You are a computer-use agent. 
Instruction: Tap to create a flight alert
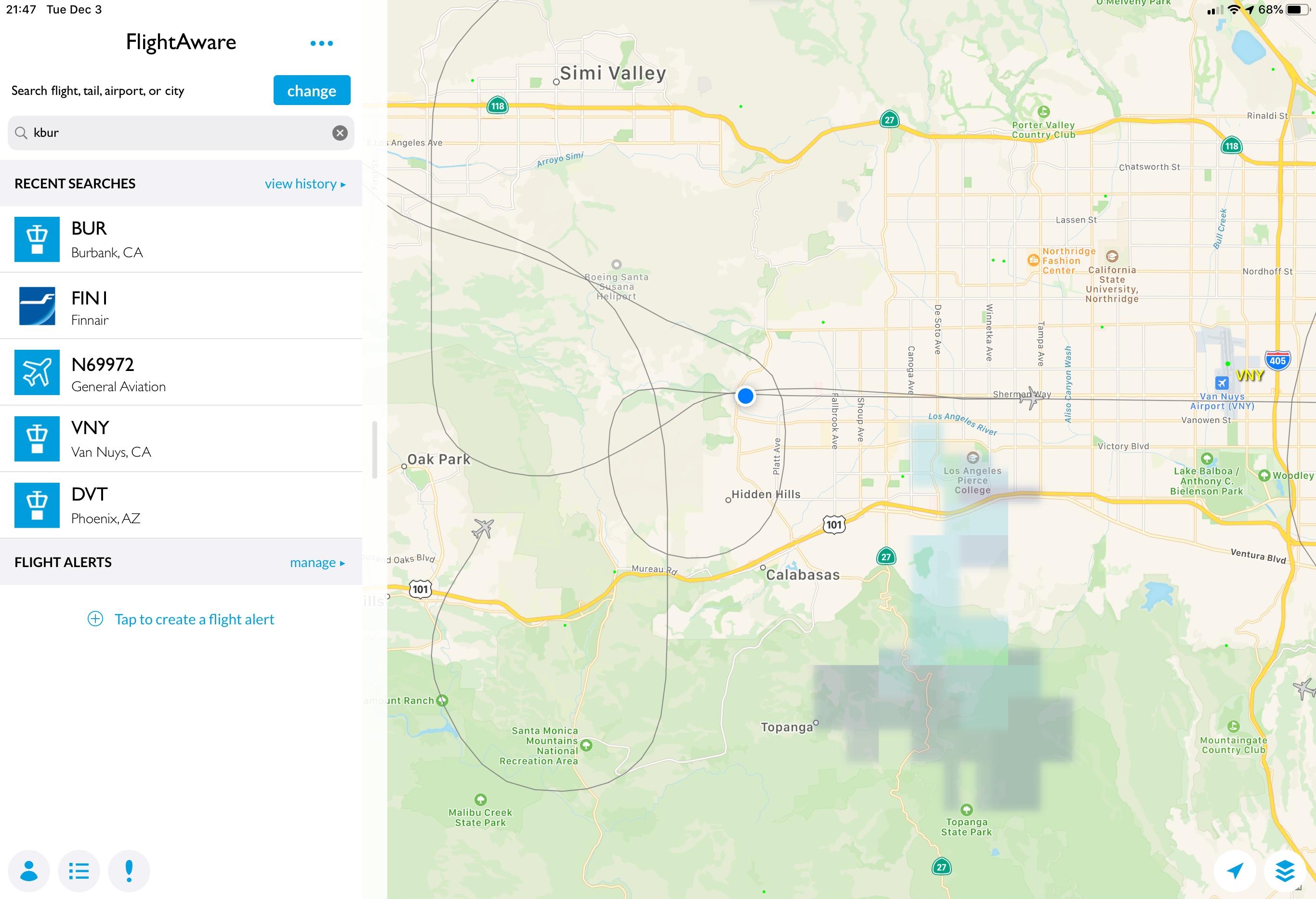click(181, 619)
